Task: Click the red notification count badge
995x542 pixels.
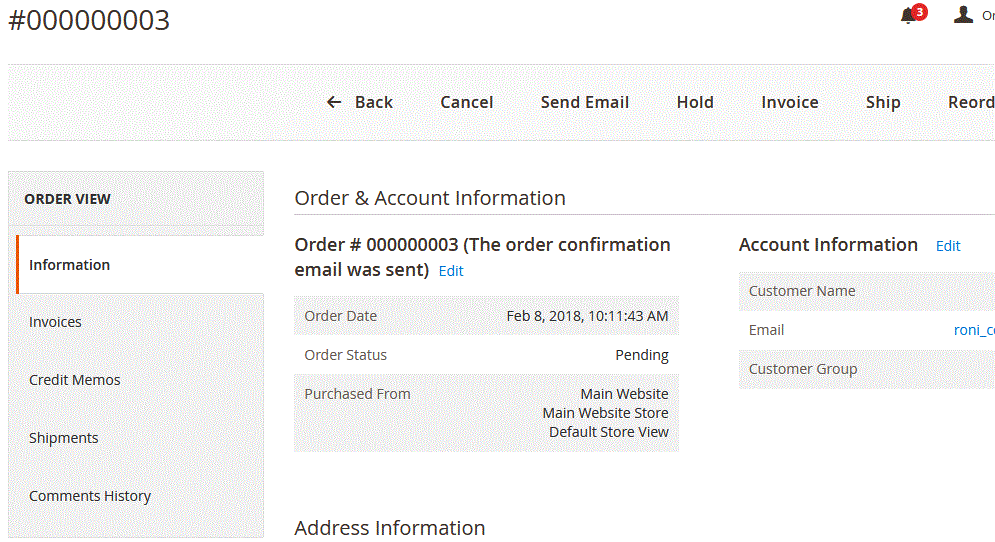Action: pyautogui.click(x=919, y=11)
